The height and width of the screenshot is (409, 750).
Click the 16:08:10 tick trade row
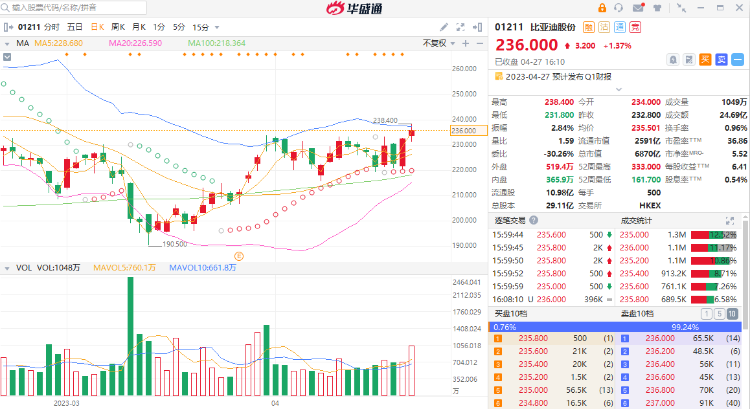[552, 299]
